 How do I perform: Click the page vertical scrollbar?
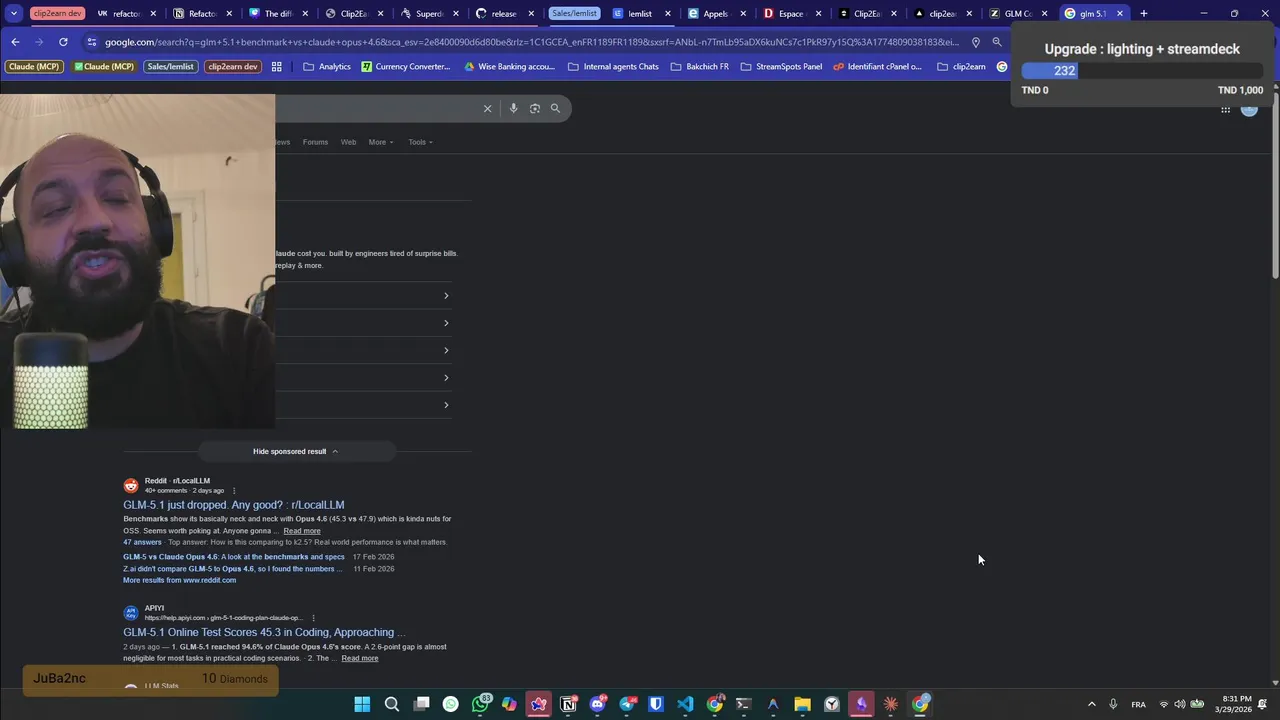click(1275, 186)
